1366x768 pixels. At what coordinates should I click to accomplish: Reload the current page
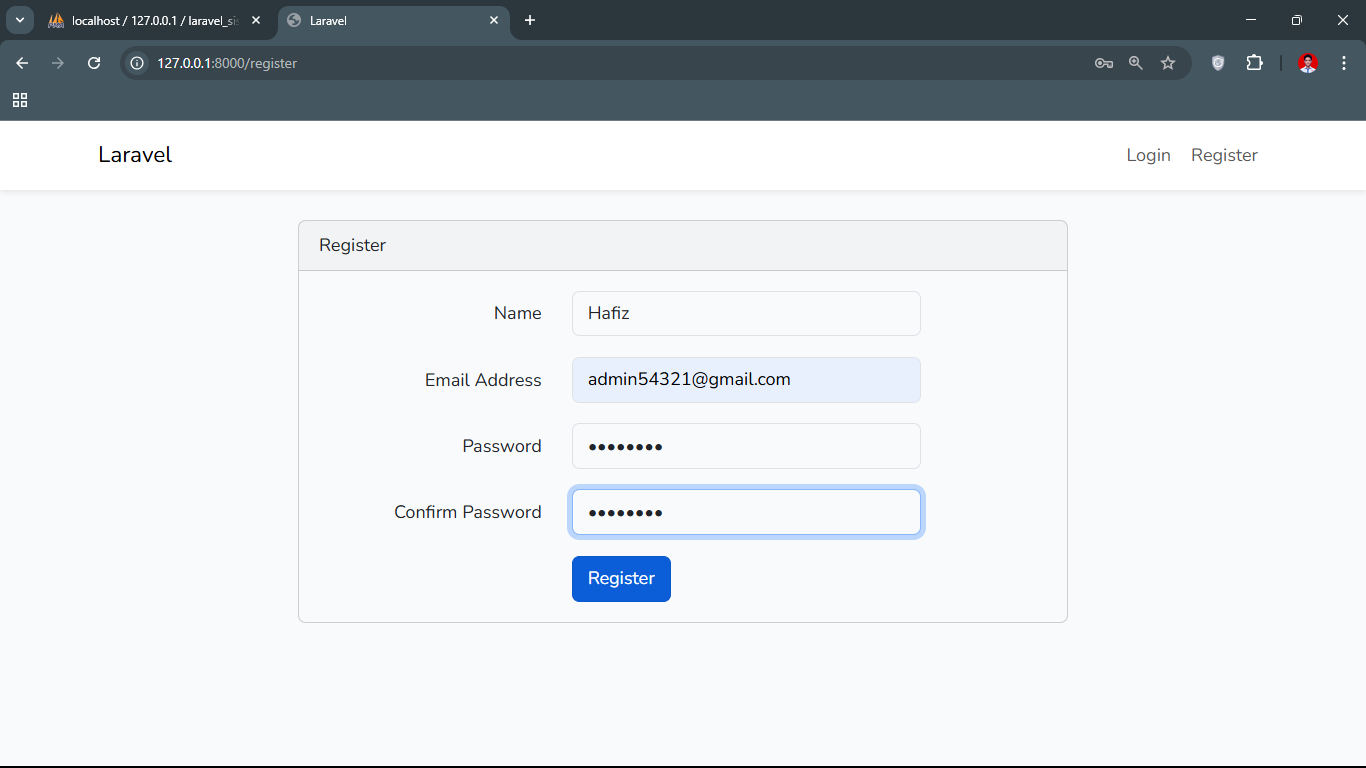94,63
